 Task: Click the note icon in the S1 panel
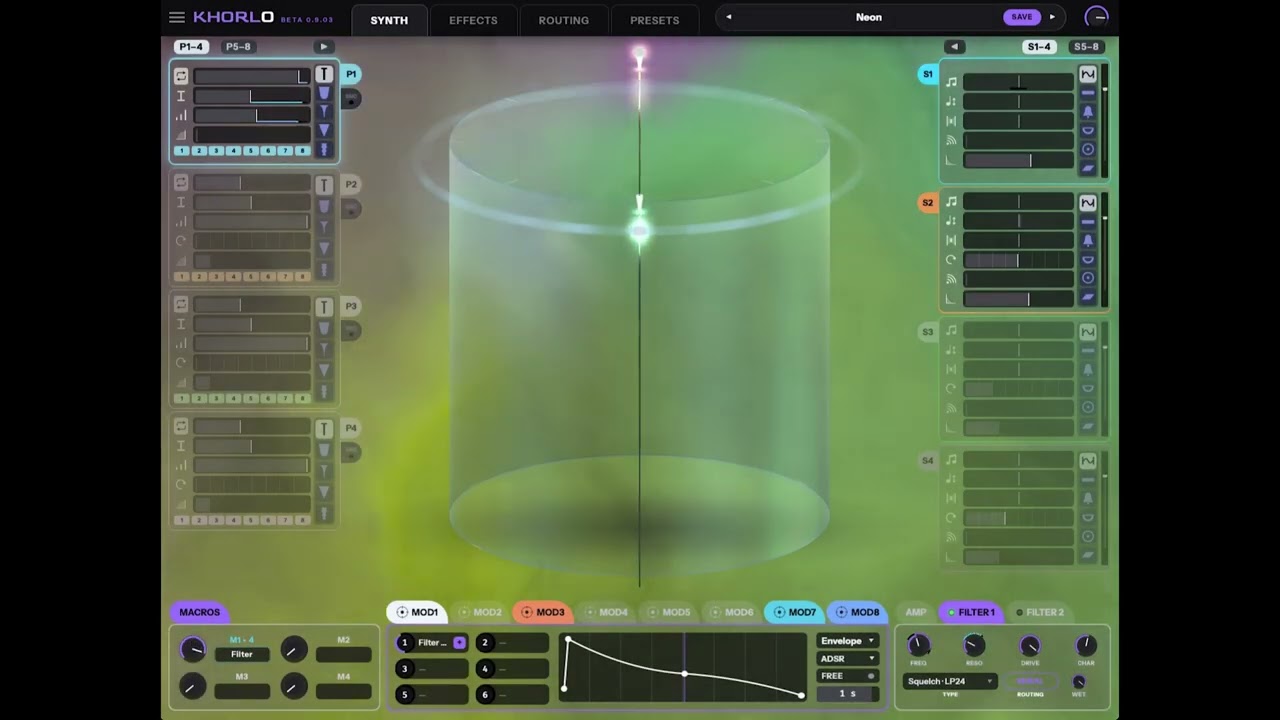point(951,82)
